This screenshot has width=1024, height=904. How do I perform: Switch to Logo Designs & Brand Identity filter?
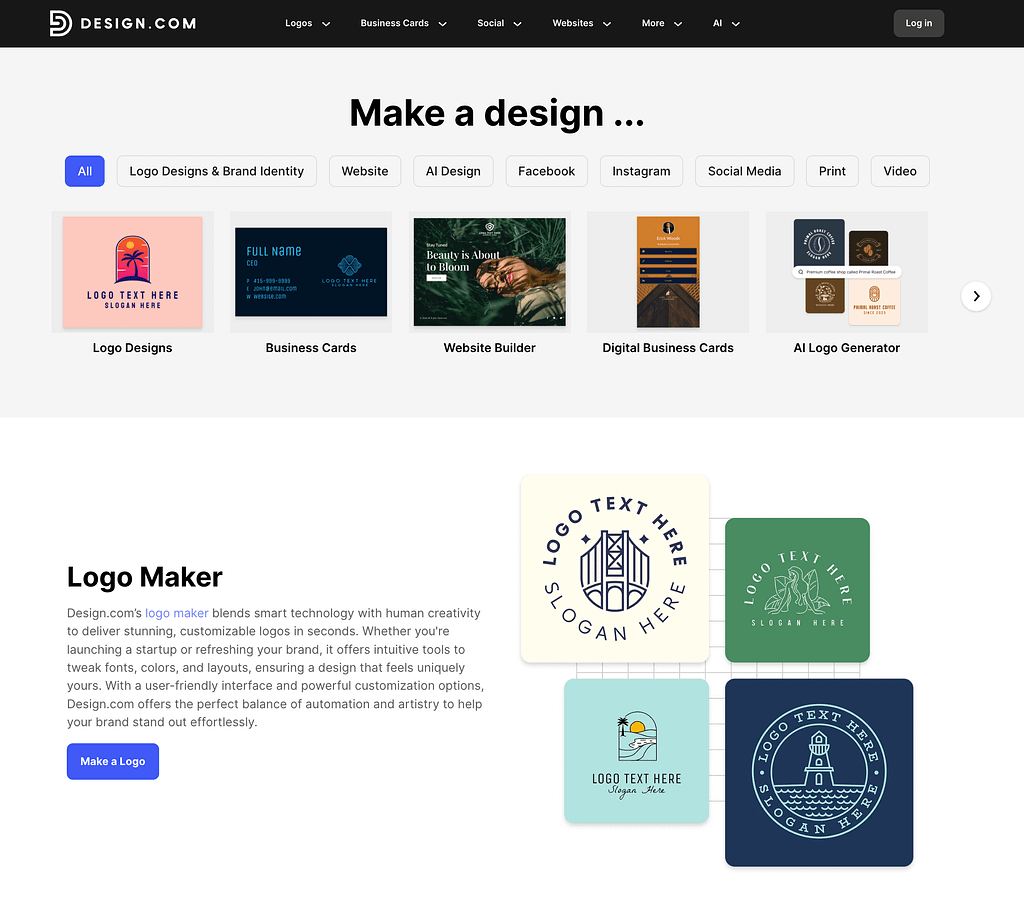[216, 171]
